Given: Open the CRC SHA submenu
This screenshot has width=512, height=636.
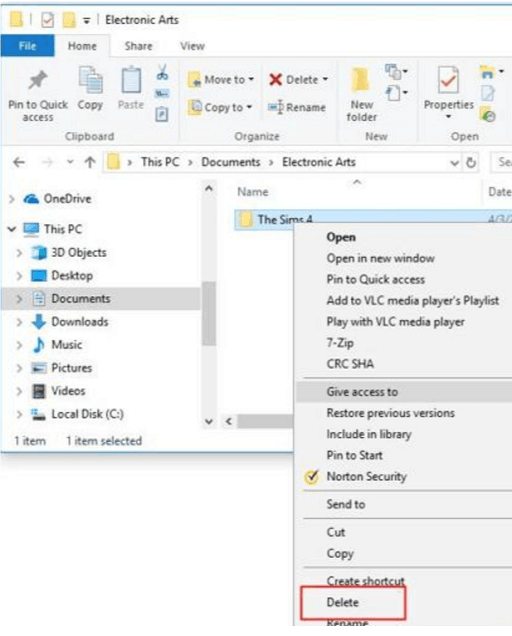Looking at the screenshot, I should [350, 364].
